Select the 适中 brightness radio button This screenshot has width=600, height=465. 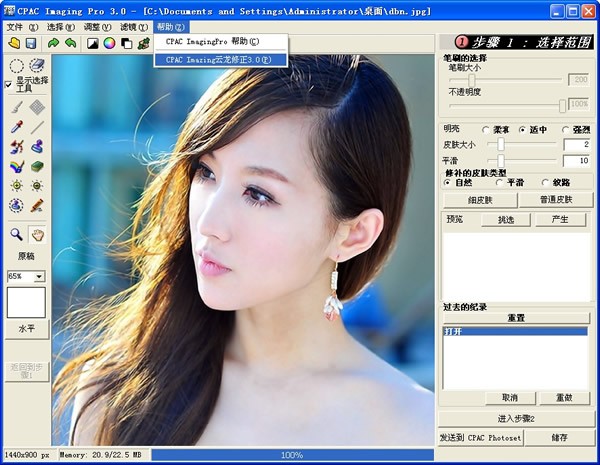pos(522,130)
